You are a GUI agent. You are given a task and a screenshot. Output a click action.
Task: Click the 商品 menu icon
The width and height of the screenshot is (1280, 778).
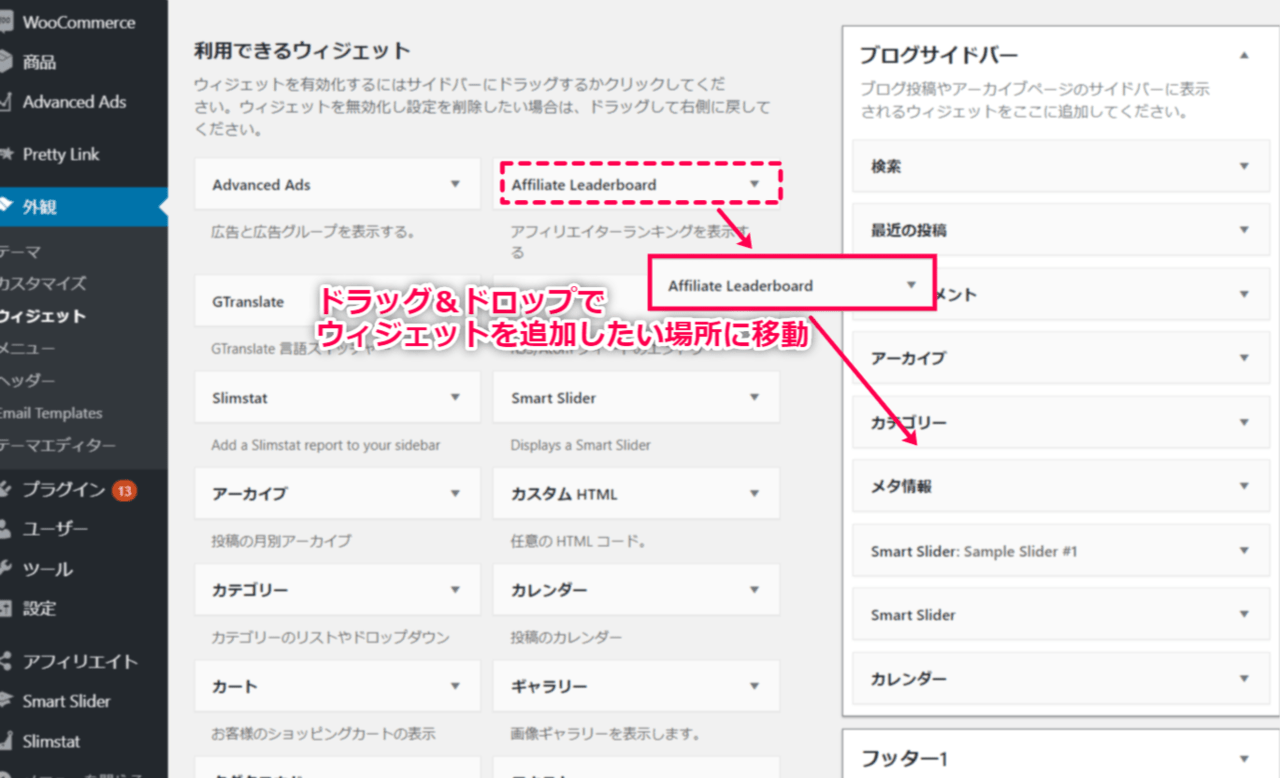click(x=6, y=62)
